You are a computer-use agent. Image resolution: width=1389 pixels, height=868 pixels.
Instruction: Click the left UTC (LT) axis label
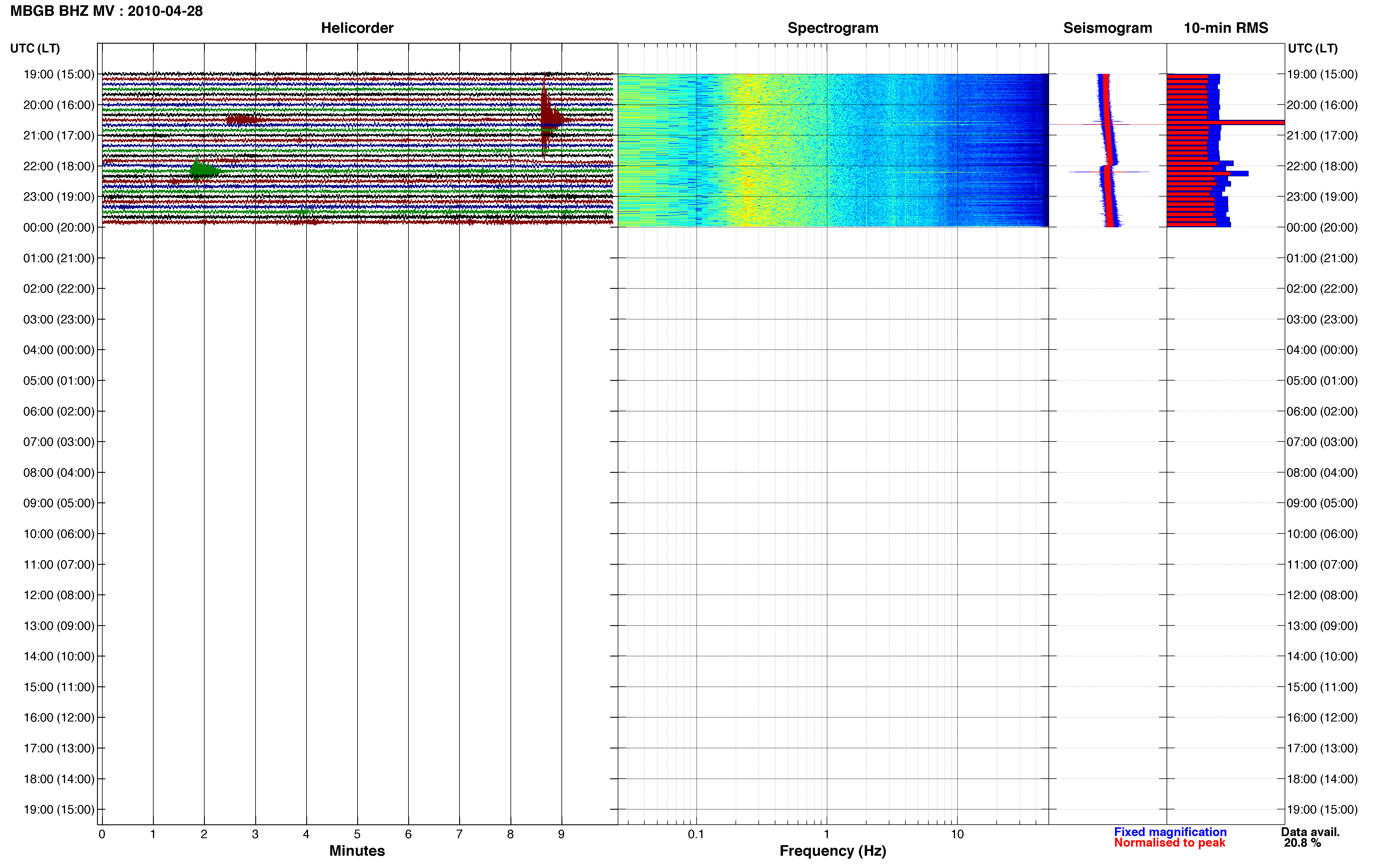tap(35, 48)
